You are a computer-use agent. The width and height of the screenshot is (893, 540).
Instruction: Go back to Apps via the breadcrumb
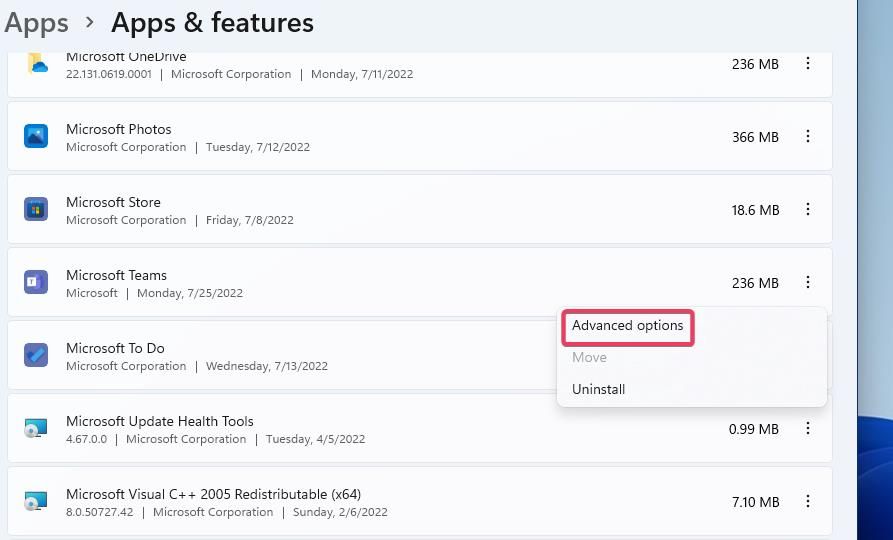tap(36, 23)
